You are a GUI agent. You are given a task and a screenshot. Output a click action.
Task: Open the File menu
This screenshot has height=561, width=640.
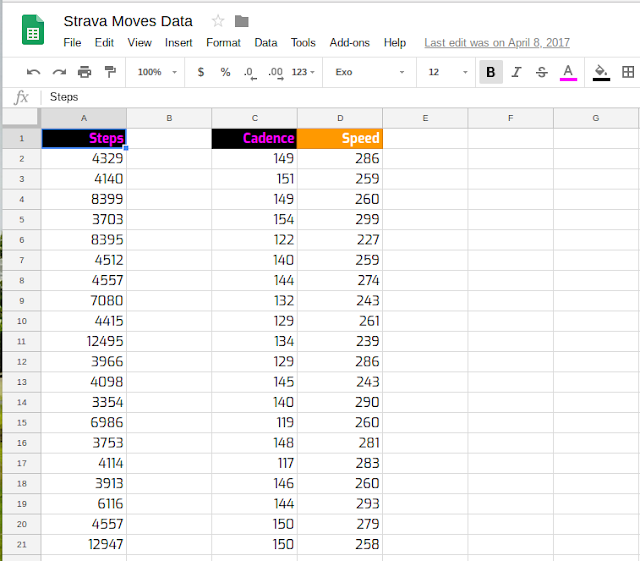coord(72,42)
